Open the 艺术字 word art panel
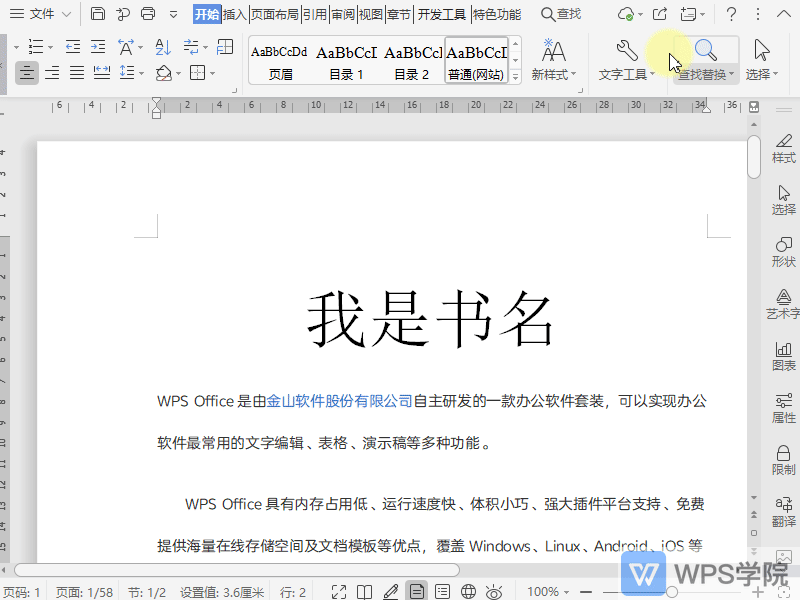 click(x=784, y=305)
